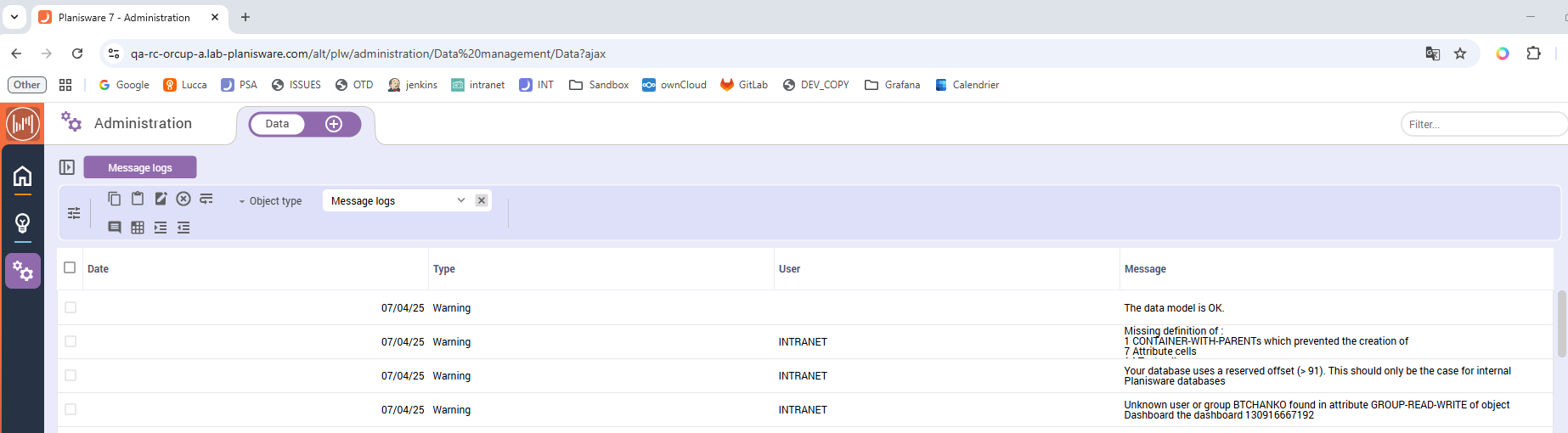Open the Chrome tab search dropdown

coord(14,17)
